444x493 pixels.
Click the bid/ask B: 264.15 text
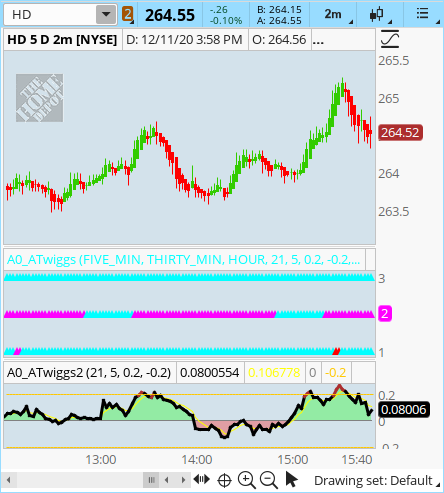pos(279,10)
